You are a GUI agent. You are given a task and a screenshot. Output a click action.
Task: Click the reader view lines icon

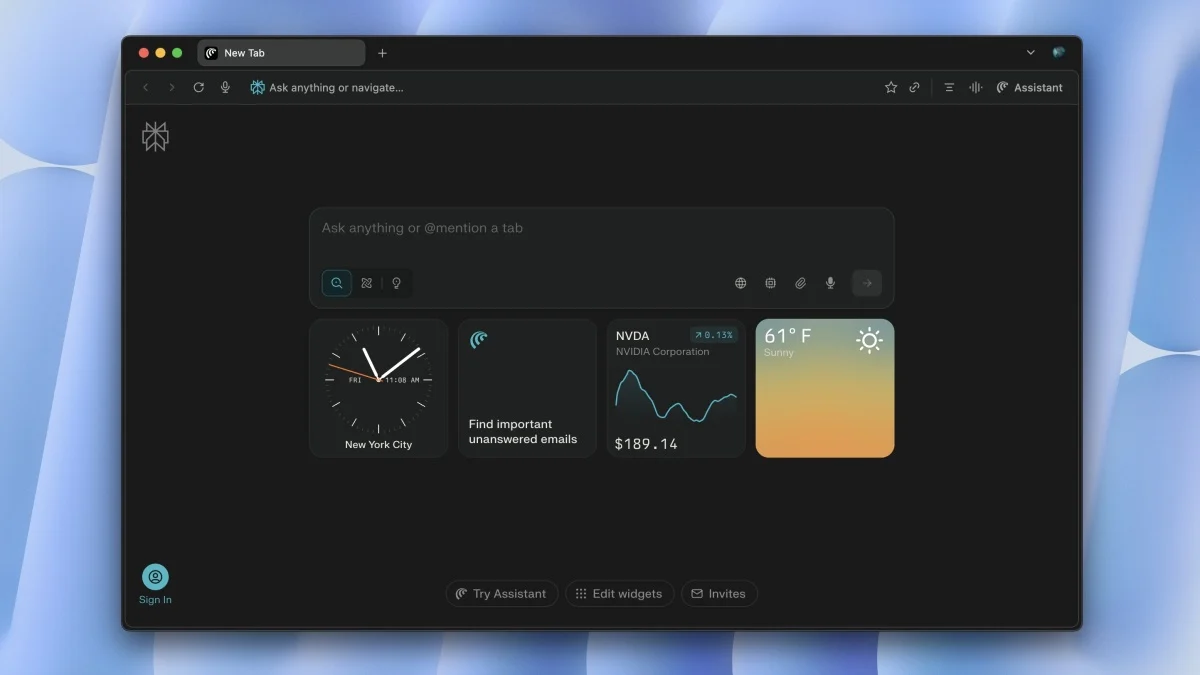tap(948, 87)
